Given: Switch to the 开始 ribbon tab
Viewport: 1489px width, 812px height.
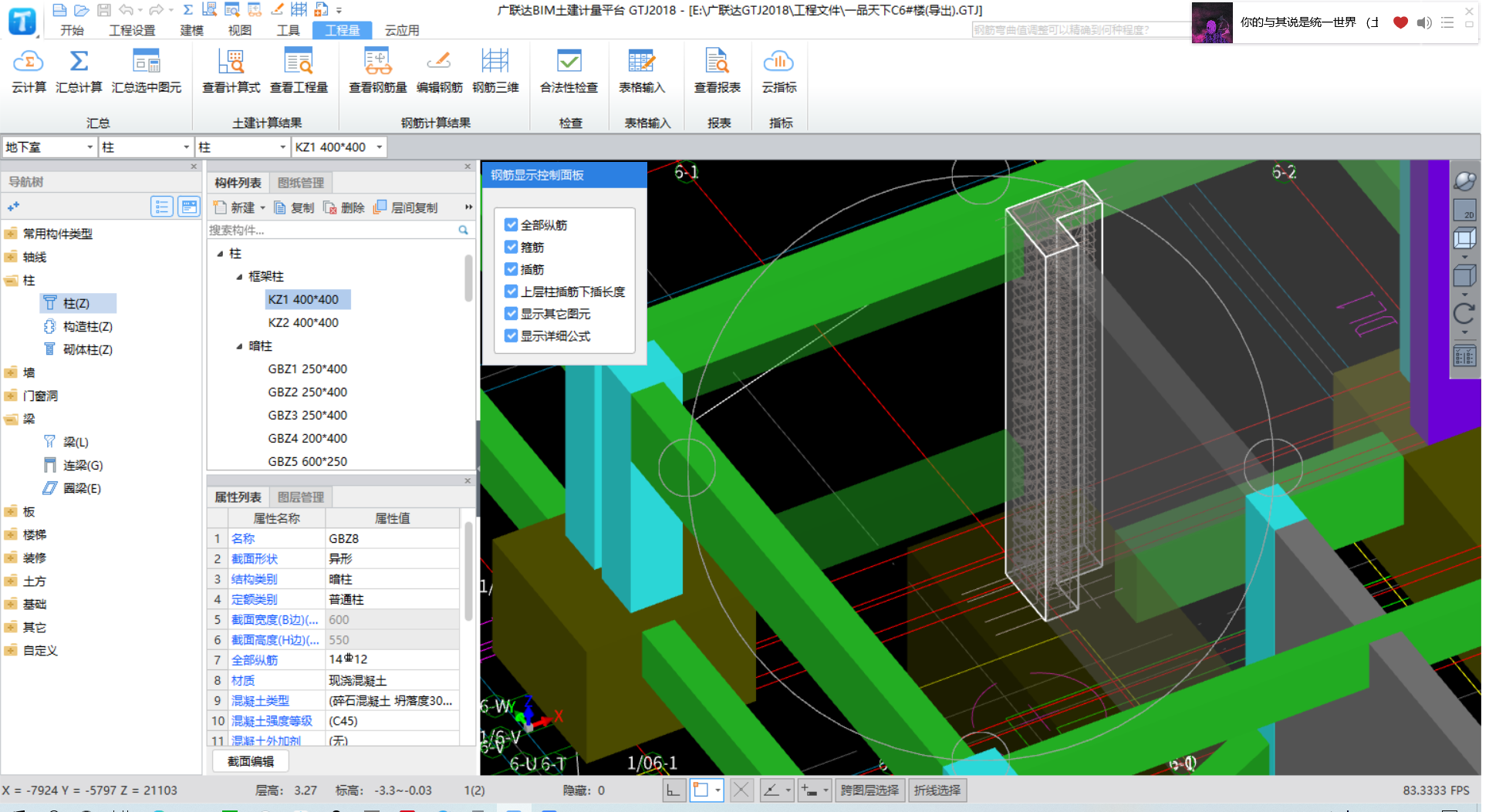Looking at the screenshot, I should 73,30.
